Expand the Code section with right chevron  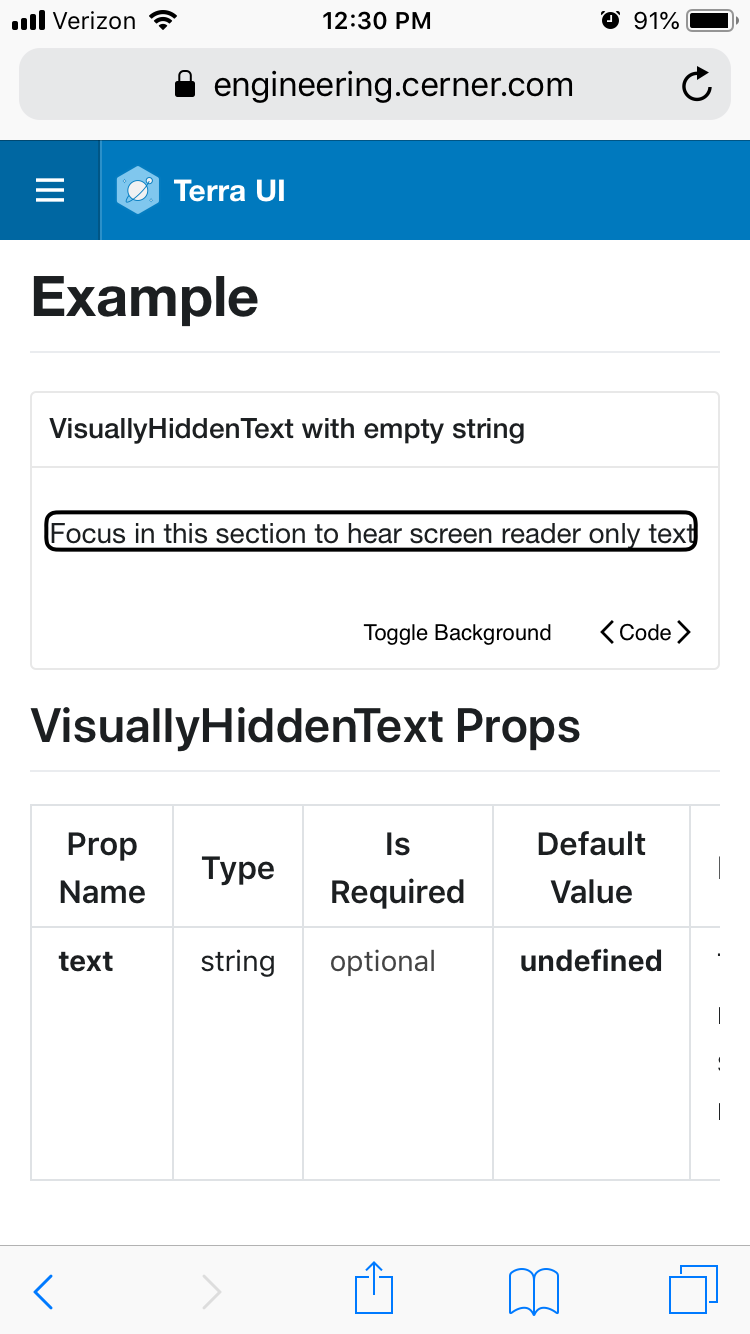click(685, 632)
